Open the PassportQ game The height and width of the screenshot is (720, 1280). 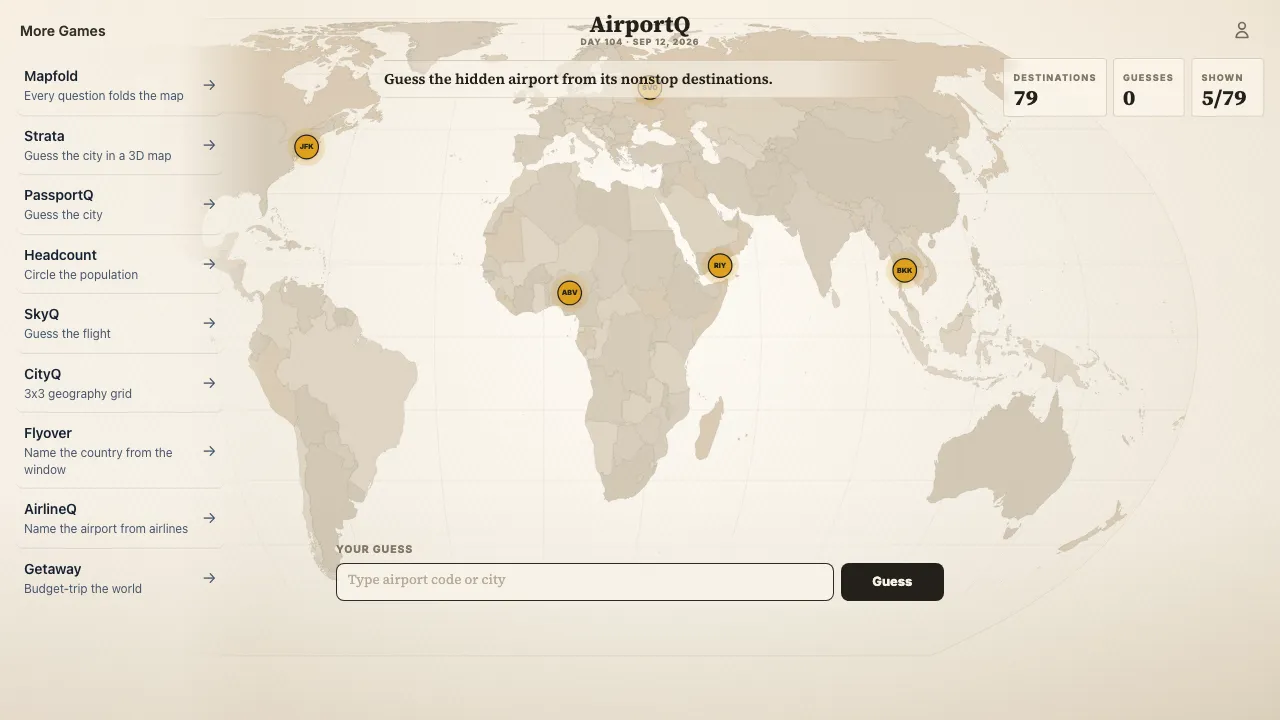(x=120, y=204)
